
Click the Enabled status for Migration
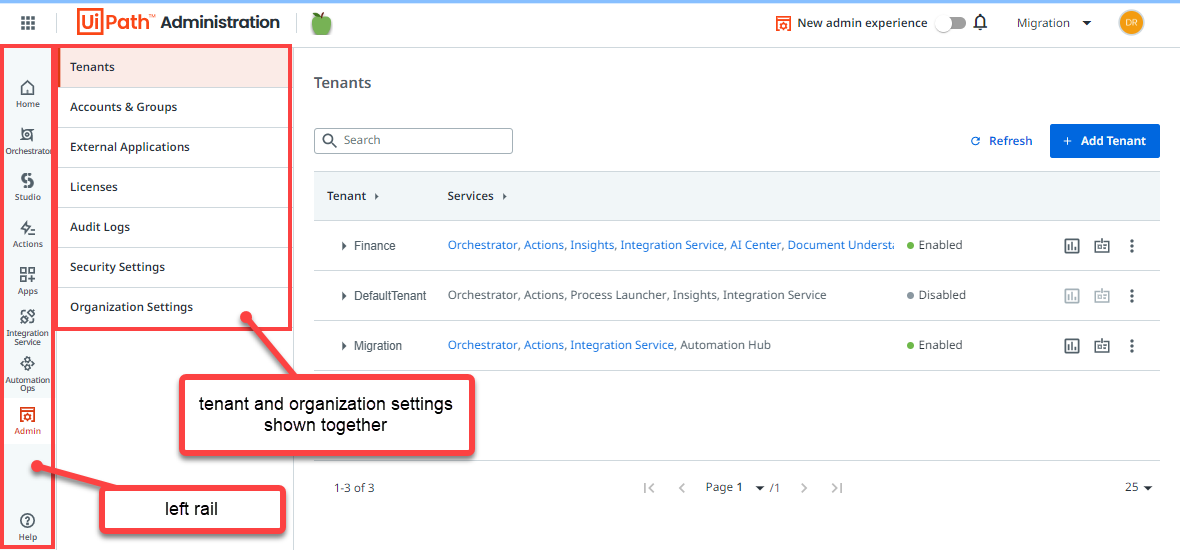[x=935, y=345]
